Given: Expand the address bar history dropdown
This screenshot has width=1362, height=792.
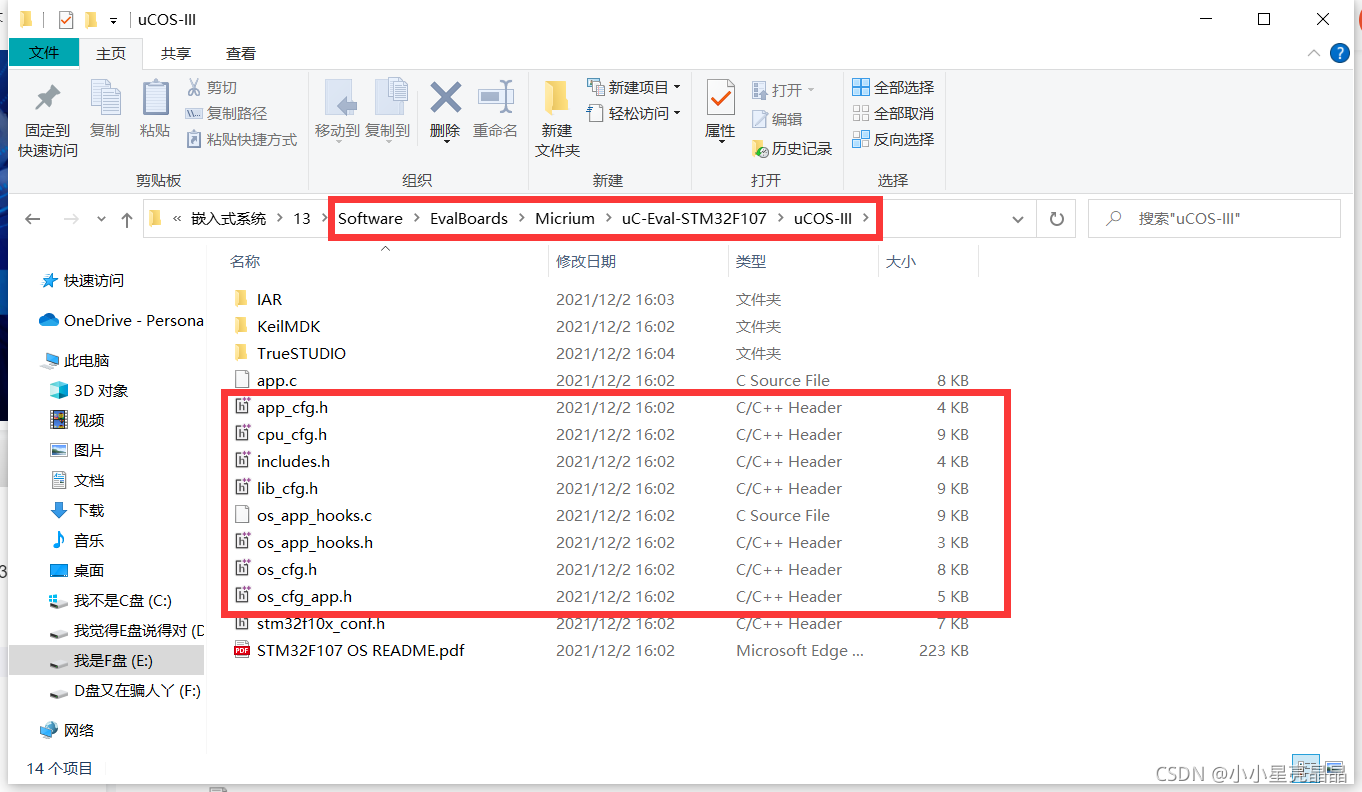Looking at the screenshot, I should (x=1018, y=219).
